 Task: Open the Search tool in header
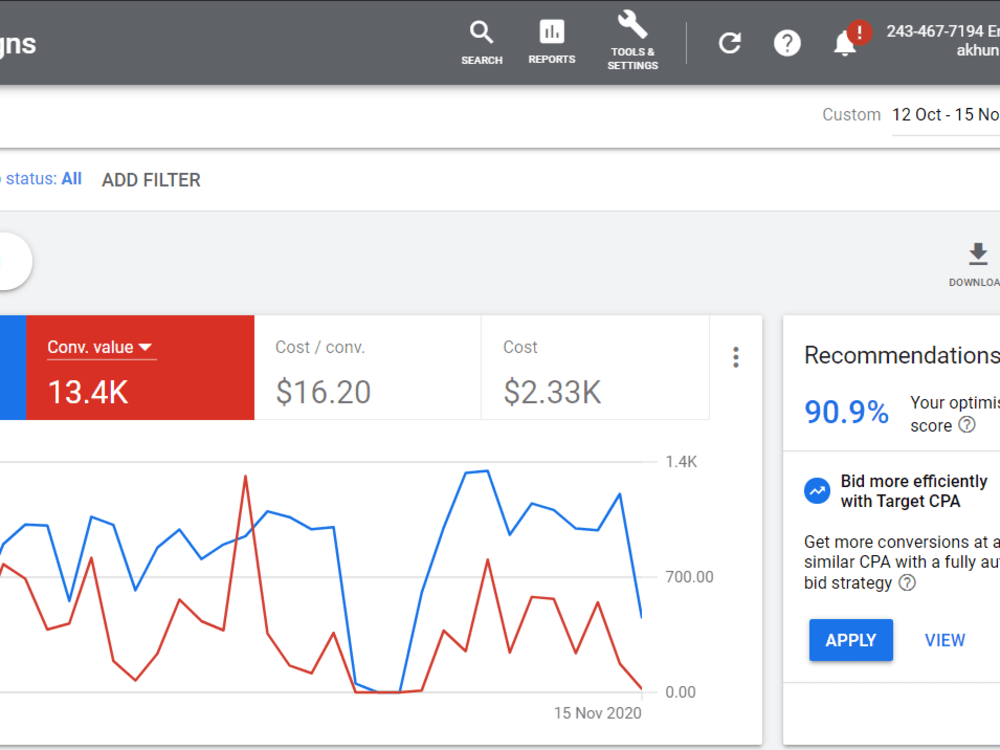[482, 43]
